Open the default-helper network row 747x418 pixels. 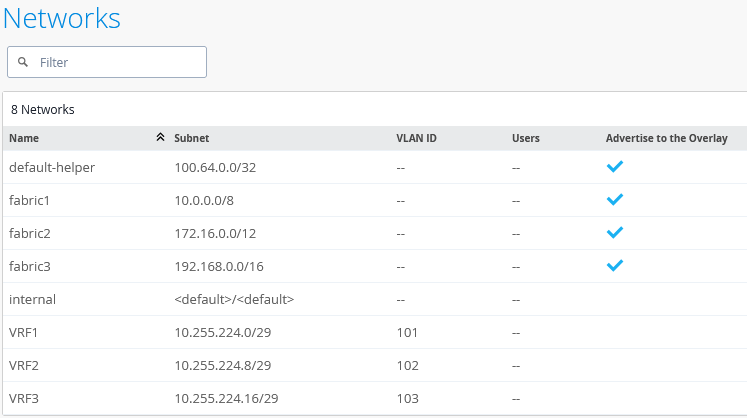tap(374, 167)
